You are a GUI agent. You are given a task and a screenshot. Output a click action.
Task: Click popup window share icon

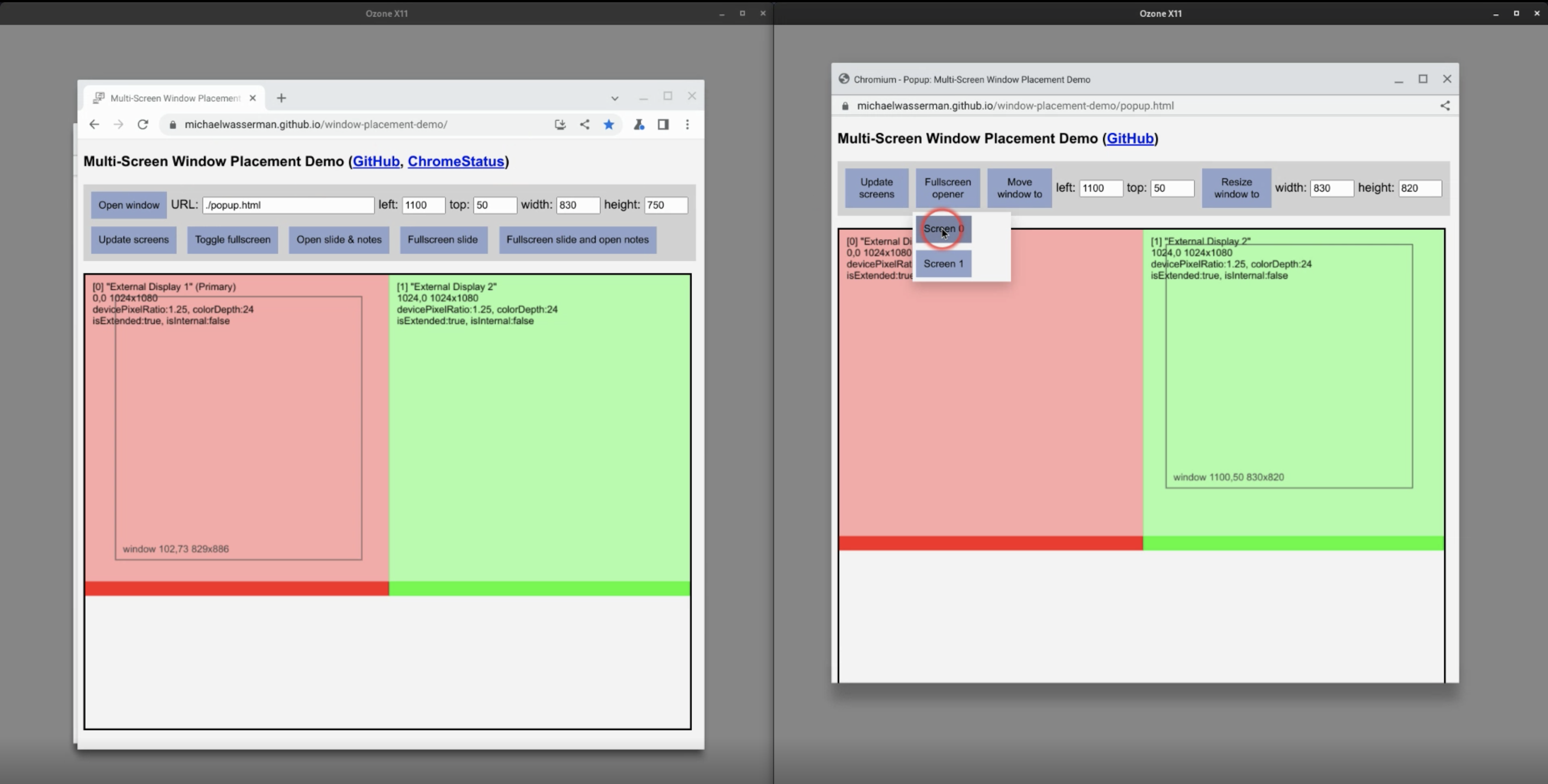(x=1445, y=106)
